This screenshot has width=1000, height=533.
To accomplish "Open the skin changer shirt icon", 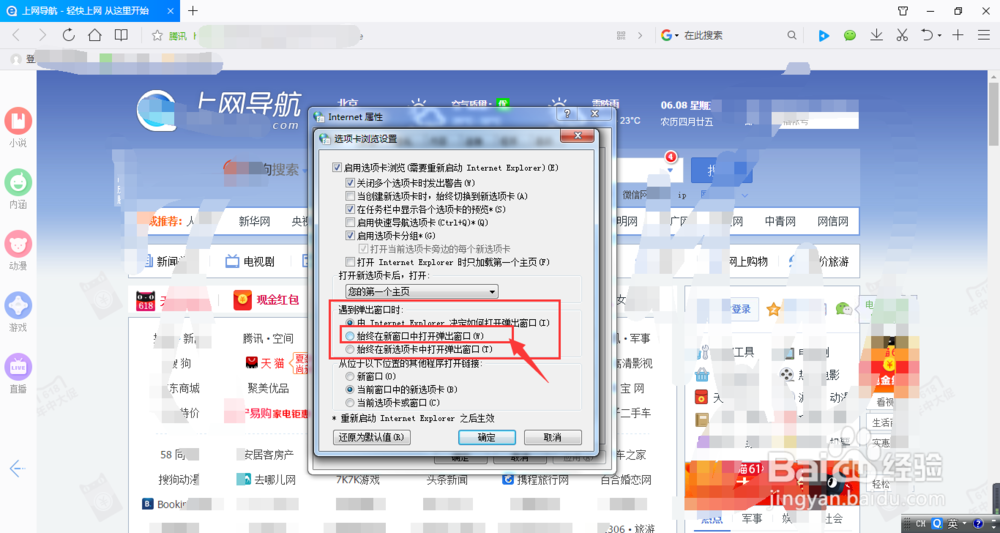I will tap(903, 11).
